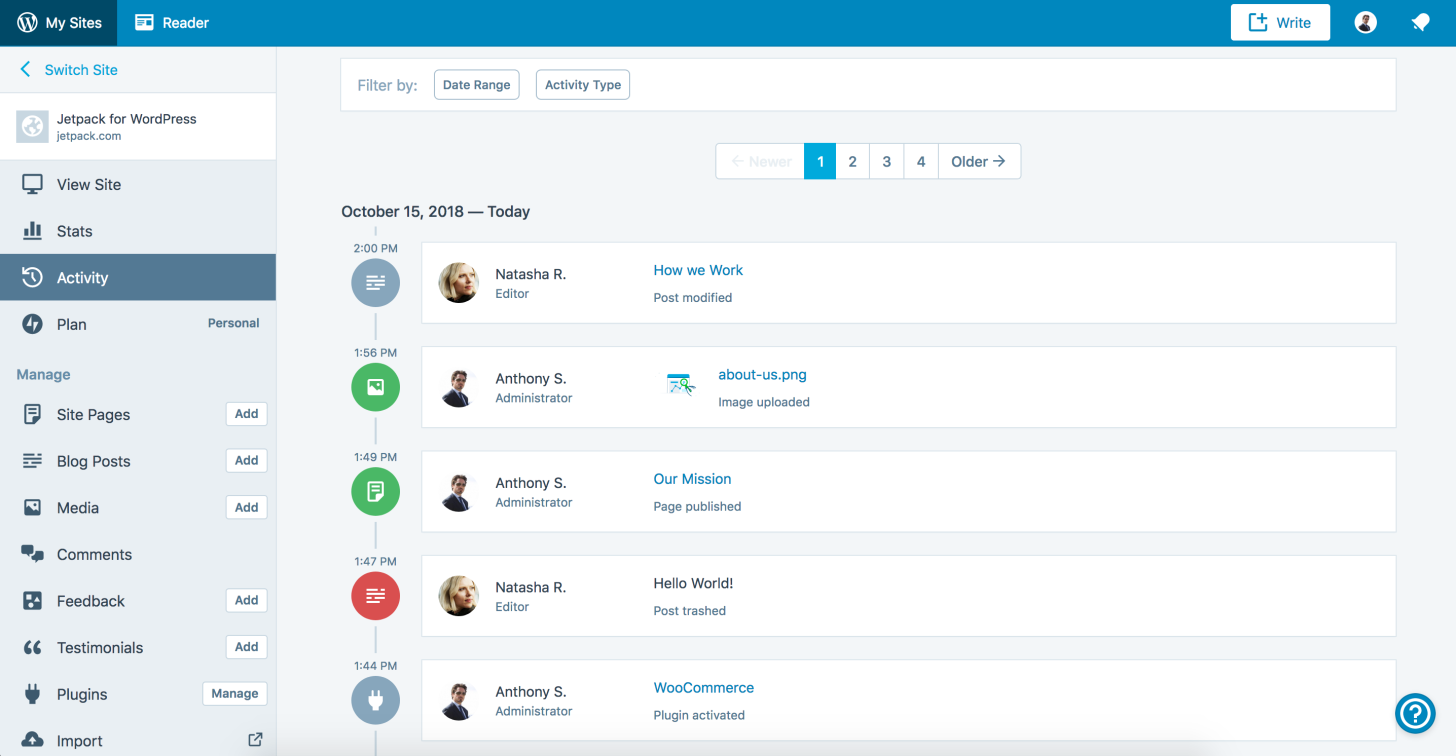Image resolution: width=1456 pixels, height=756 pixels.
Task: Switch to the Reader tab
Action: click(x=170, y=21)
